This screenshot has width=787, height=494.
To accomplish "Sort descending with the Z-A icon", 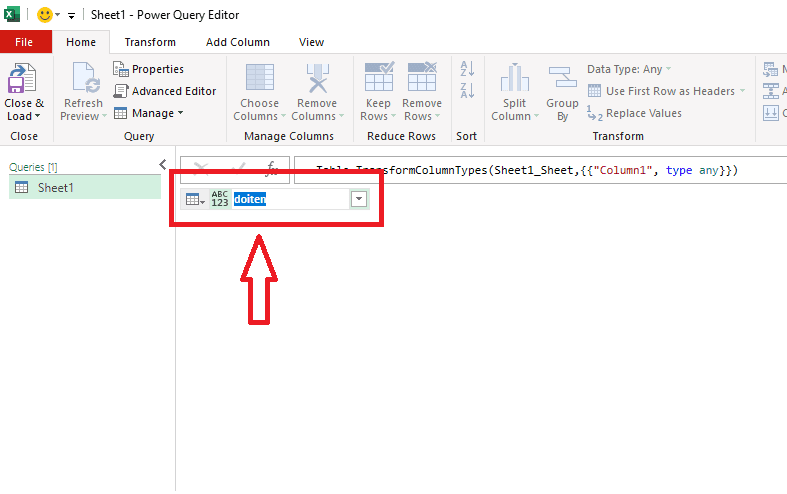I will coord(467,90).
